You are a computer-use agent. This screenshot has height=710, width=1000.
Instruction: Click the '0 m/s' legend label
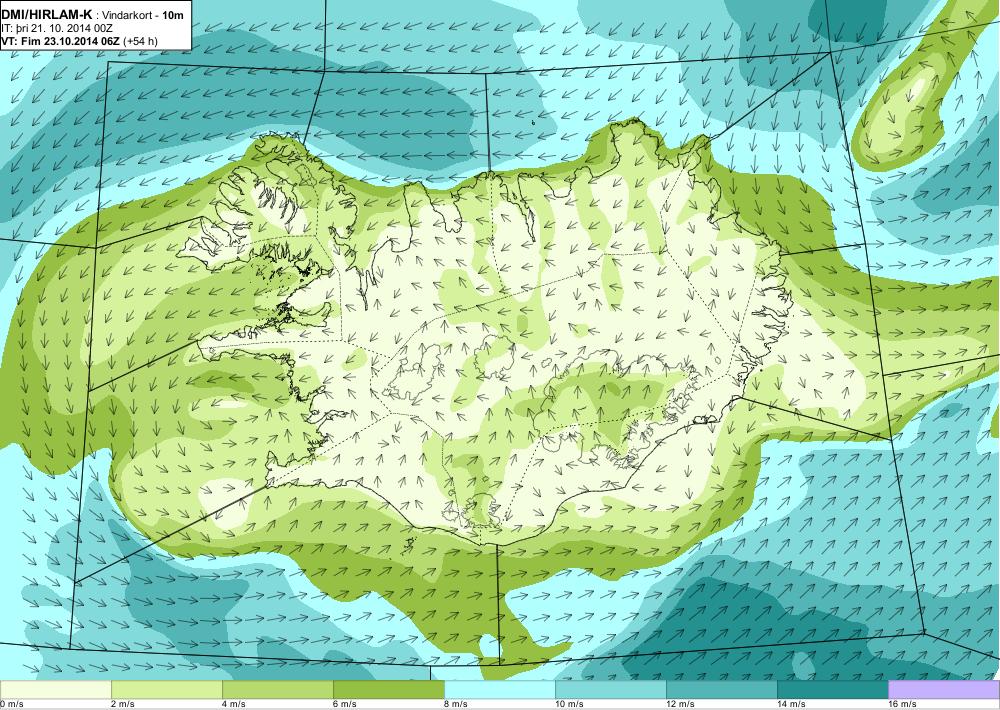pyautogui.click(x=11, y=704)
